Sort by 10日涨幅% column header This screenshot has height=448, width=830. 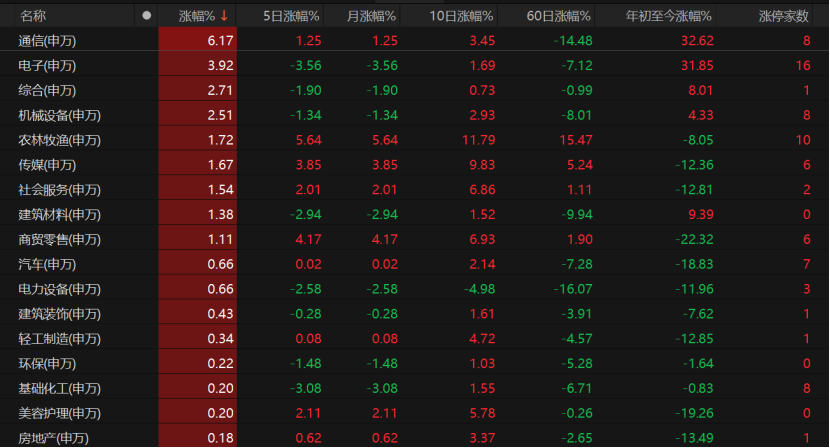click(x=461, y=16)
